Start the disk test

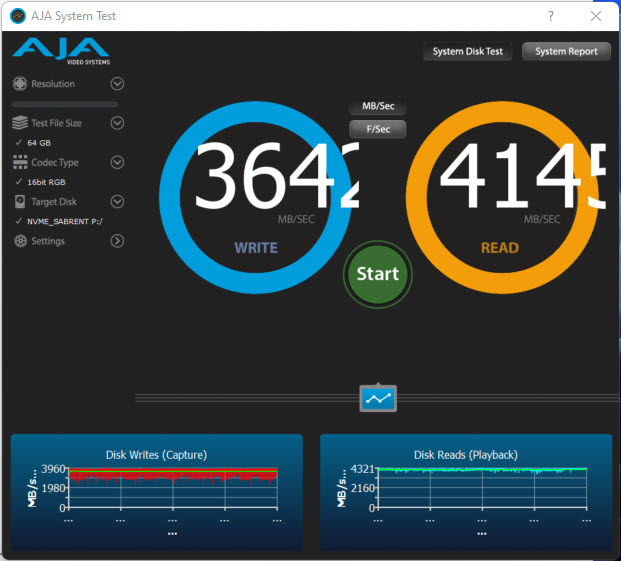tap(378, 274)
